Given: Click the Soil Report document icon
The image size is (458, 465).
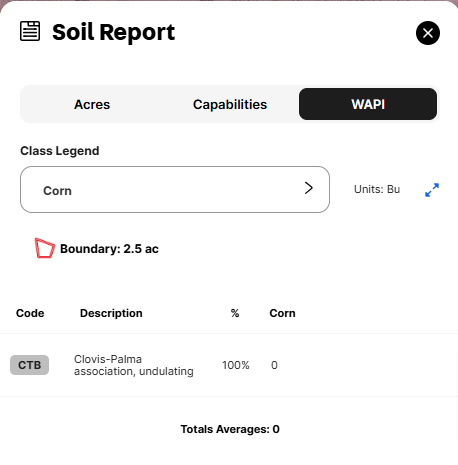Looking at the screenshot, I should (30, 31).
